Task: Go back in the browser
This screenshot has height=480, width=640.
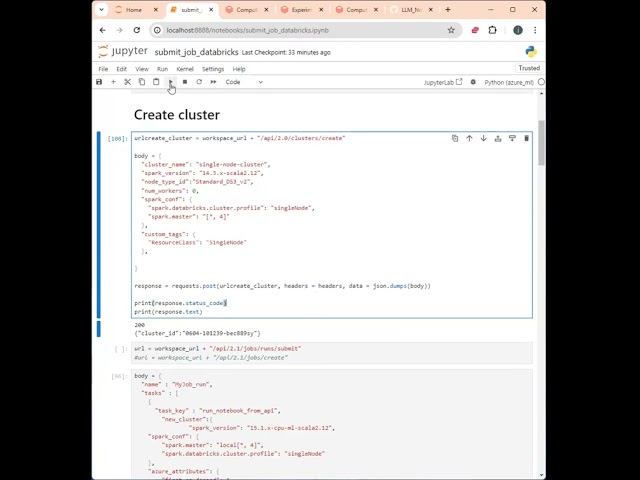Action: pos(102,30)
